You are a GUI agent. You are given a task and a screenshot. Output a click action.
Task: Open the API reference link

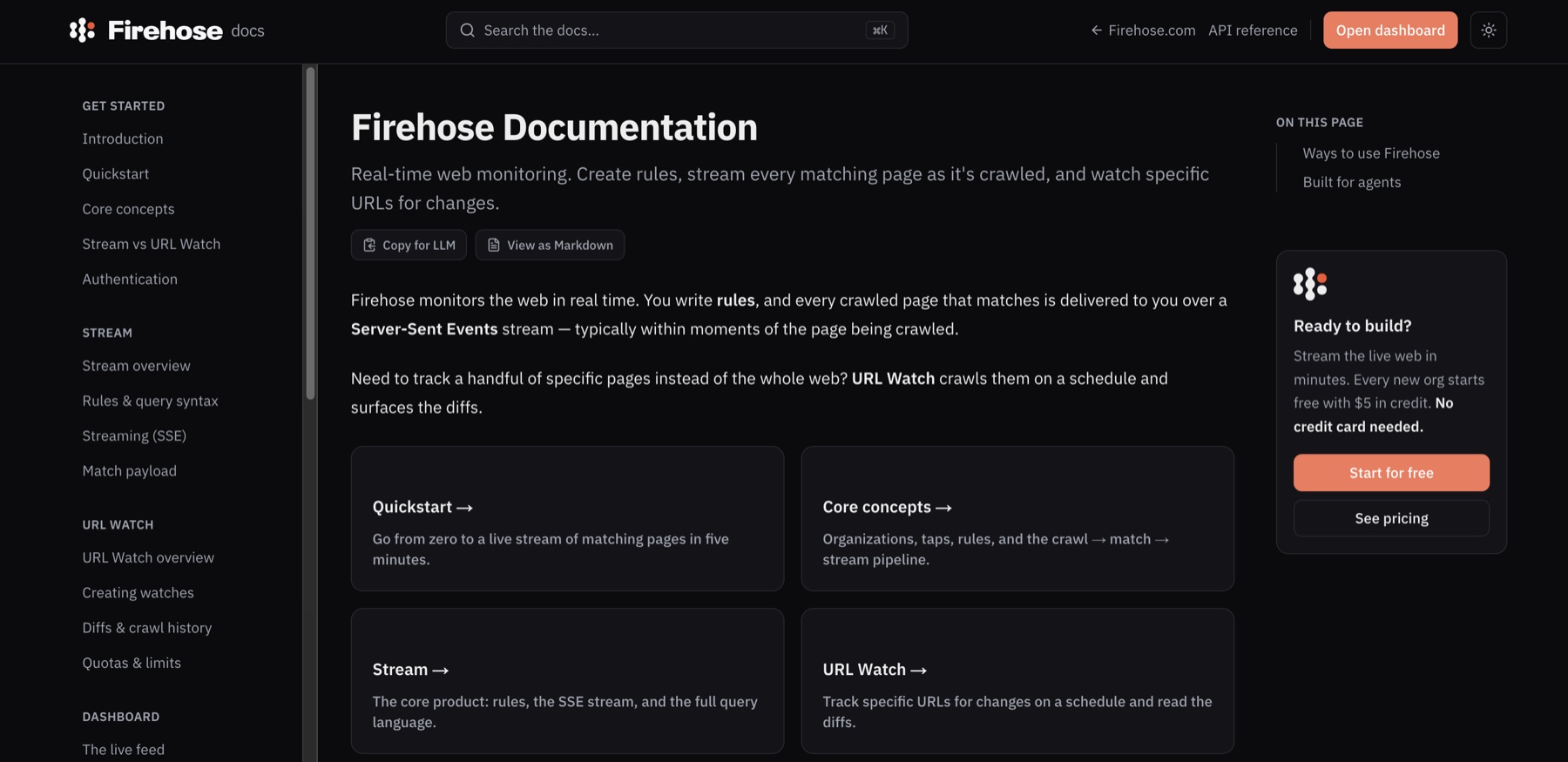tap(1253, 30)
